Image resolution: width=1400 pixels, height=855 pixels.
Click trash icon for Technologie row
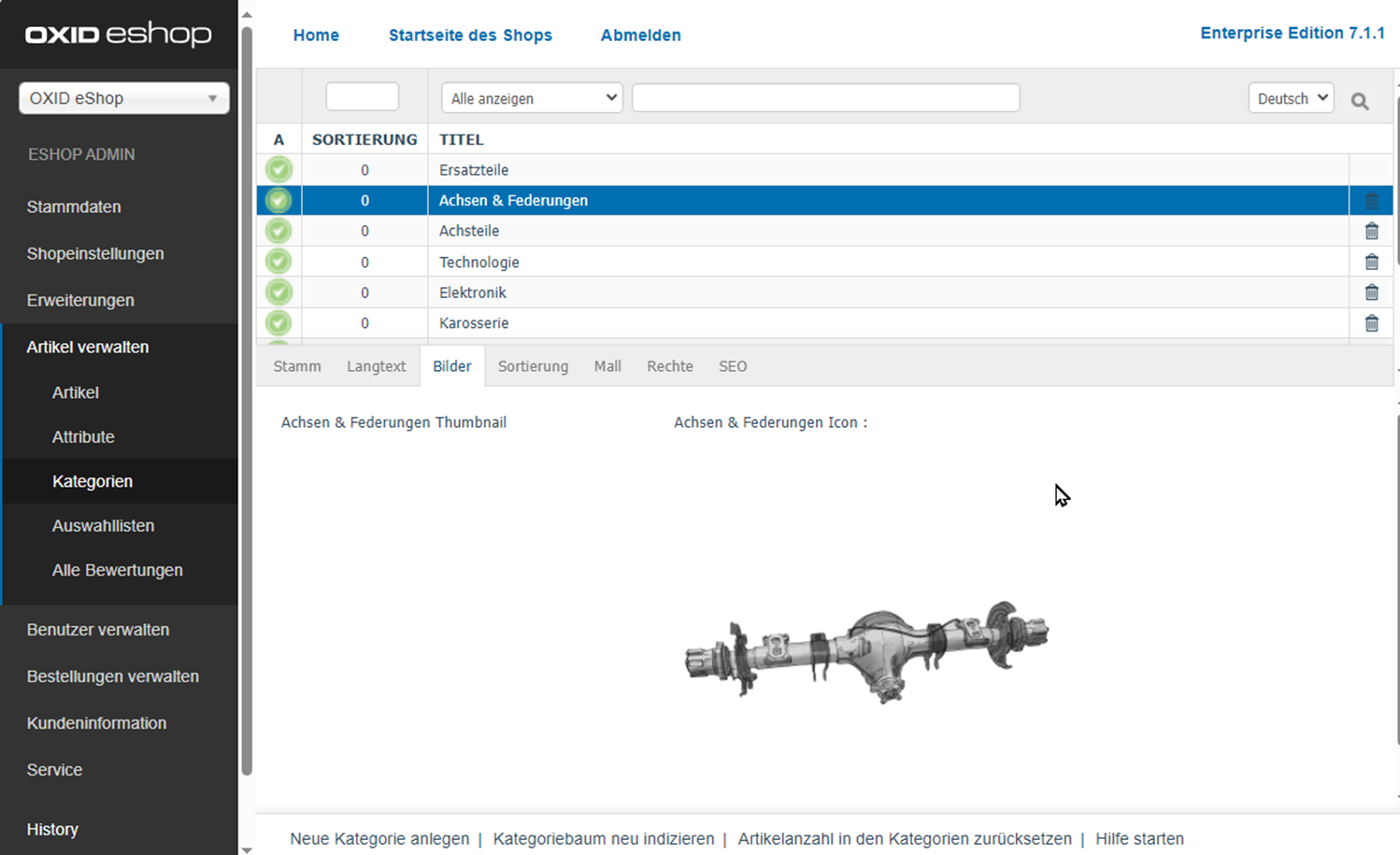(x=1371, y=262)
